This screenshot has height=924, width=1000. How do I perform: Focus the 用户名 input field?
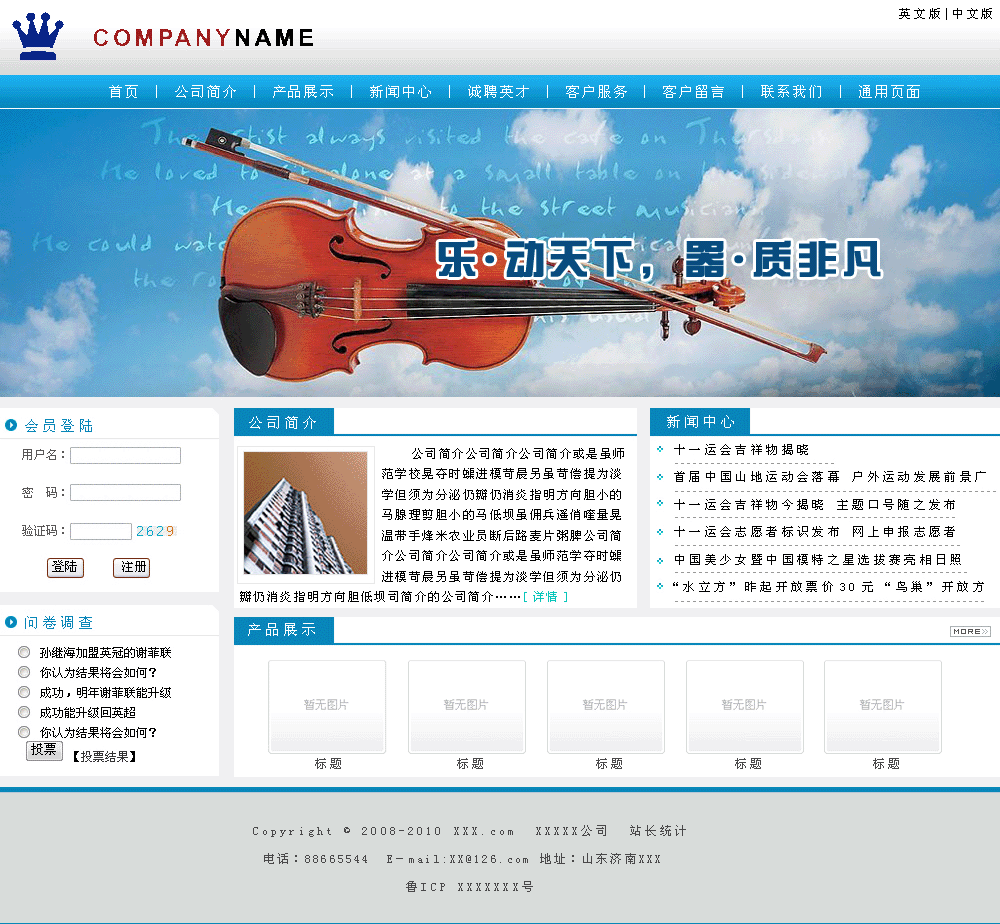pos(125,455)
